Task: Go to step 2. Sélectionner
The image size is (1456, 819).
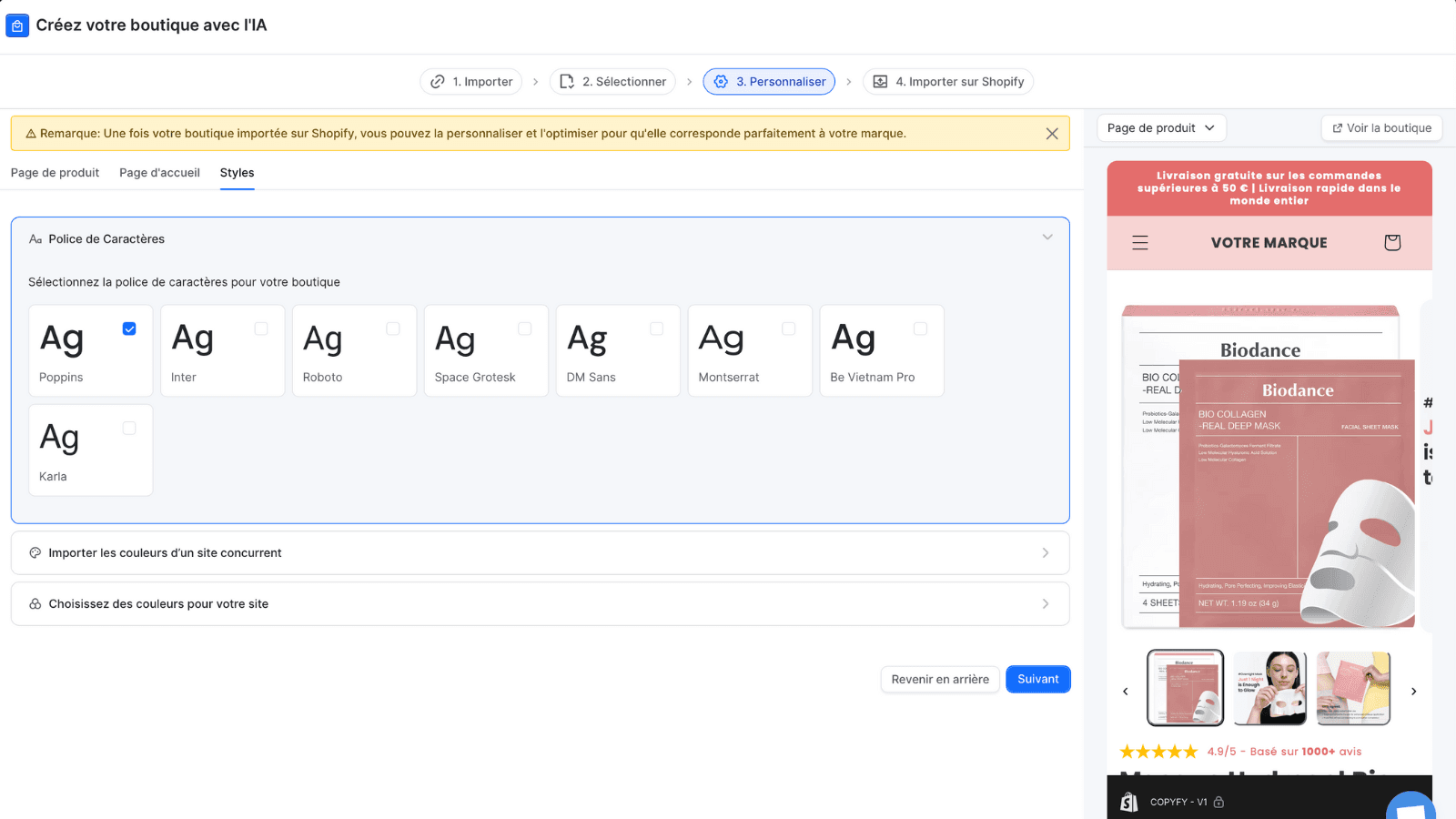Action: pos(612,82)
